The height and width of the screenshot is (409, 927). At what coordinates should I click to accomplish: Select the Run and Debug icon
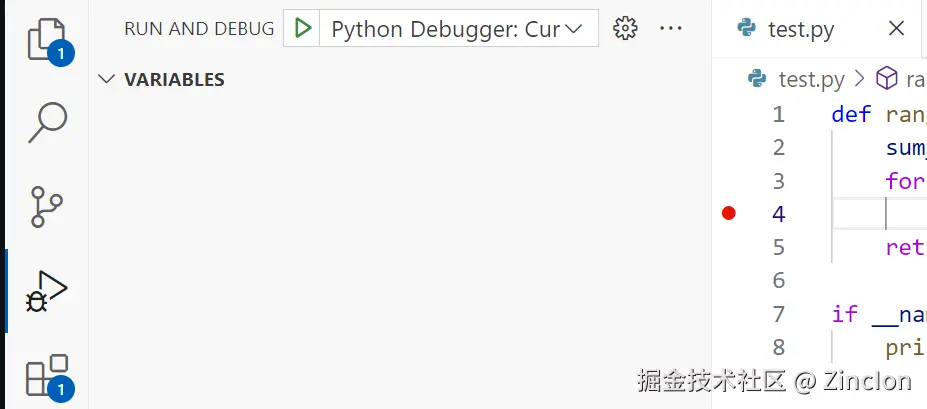tap(46, 291)
